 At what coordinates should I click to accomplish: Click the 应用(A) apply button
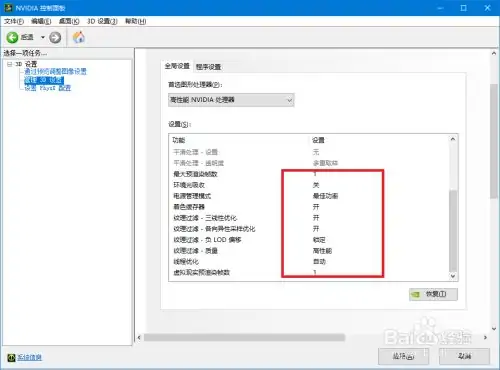click(403, 356)
